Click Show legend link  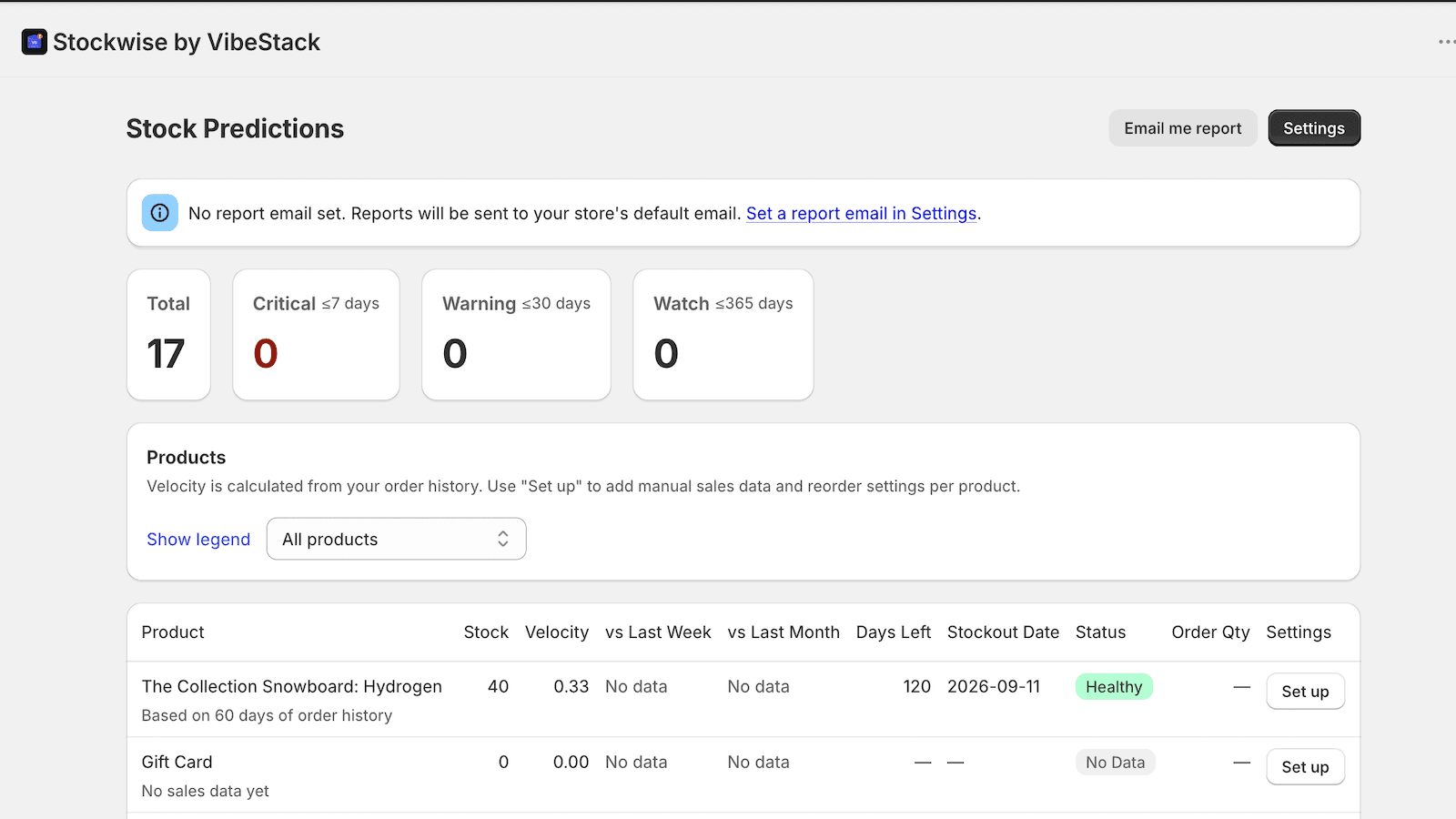pyautogui.click(x=198, y=540)
